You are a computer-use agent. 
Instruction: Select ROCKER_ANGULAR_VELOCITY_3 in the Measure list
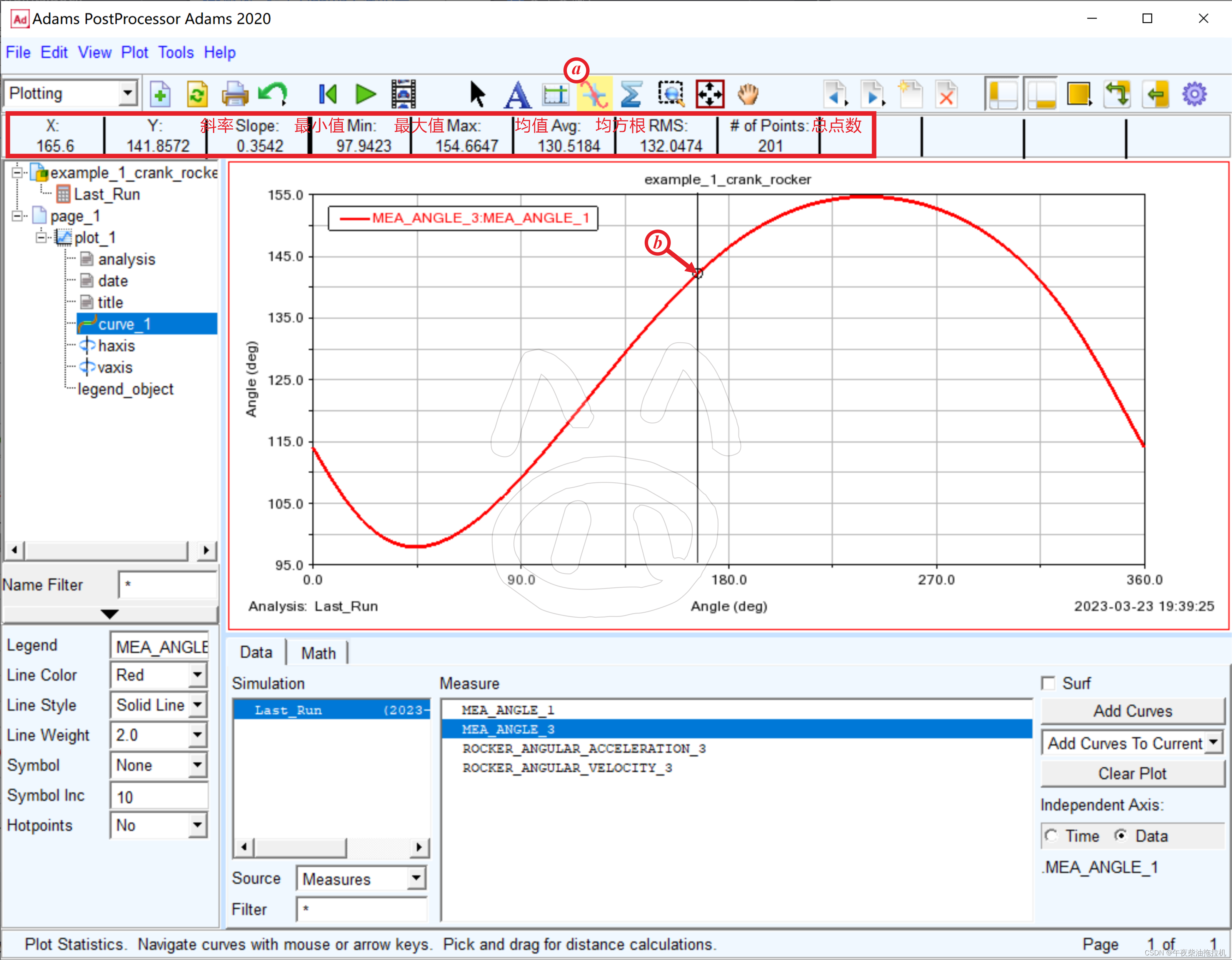pyautogui.click(x=567, y=768)
